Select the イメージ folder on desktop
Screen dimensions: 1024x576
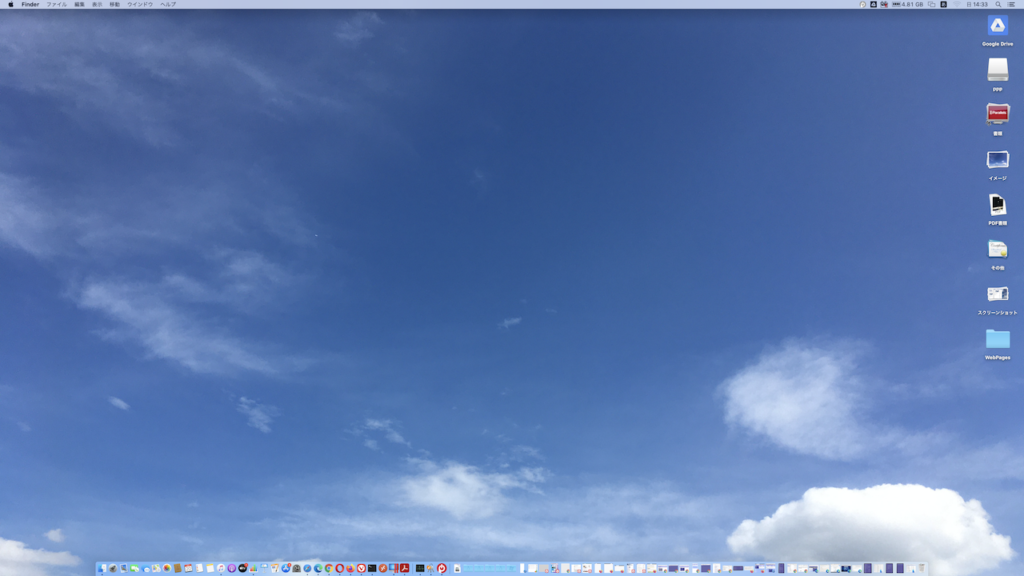[997, 160]
